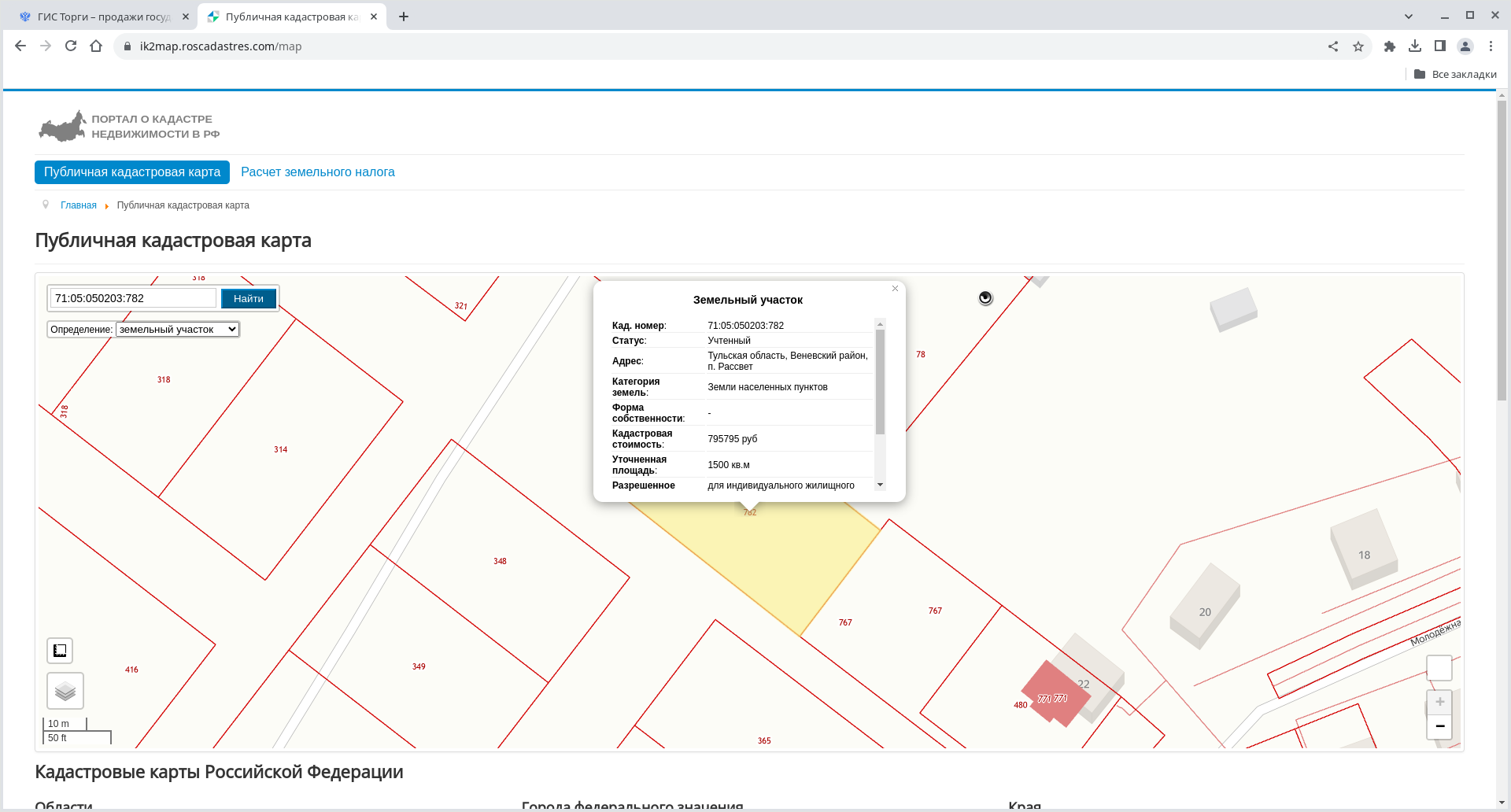Image resolution: width=1511 pixels, height=812 pixels.
Task: Close the Земельный участок info popup
Action: click(895, 289)
